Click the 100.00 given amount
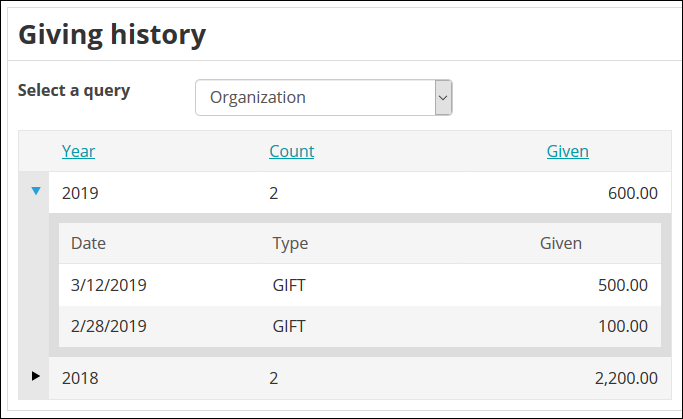The height and width of the screenshot is (419, 683). coord(623,326)
